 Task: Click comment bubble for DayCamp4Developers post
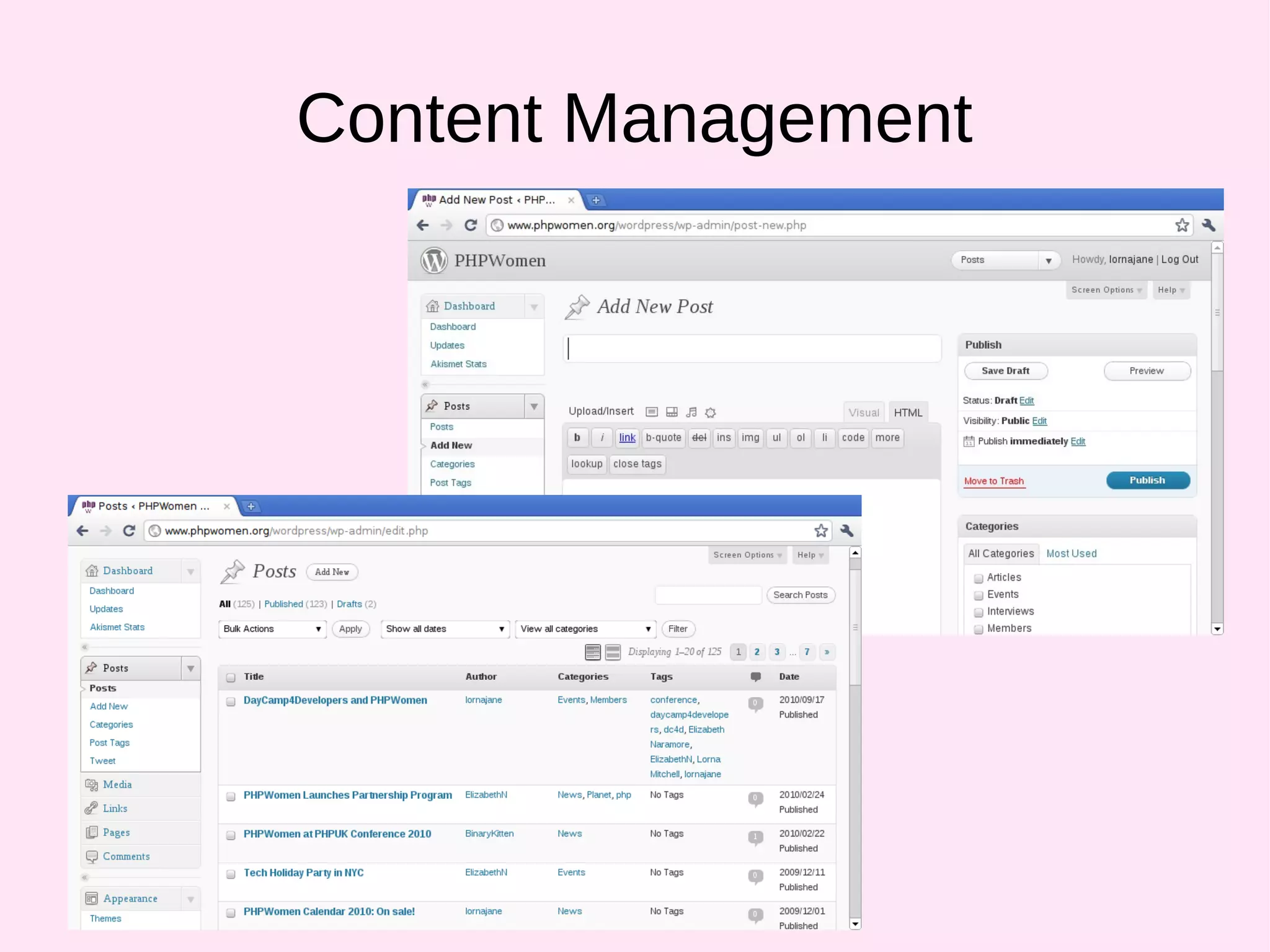(x=755, y=704)
